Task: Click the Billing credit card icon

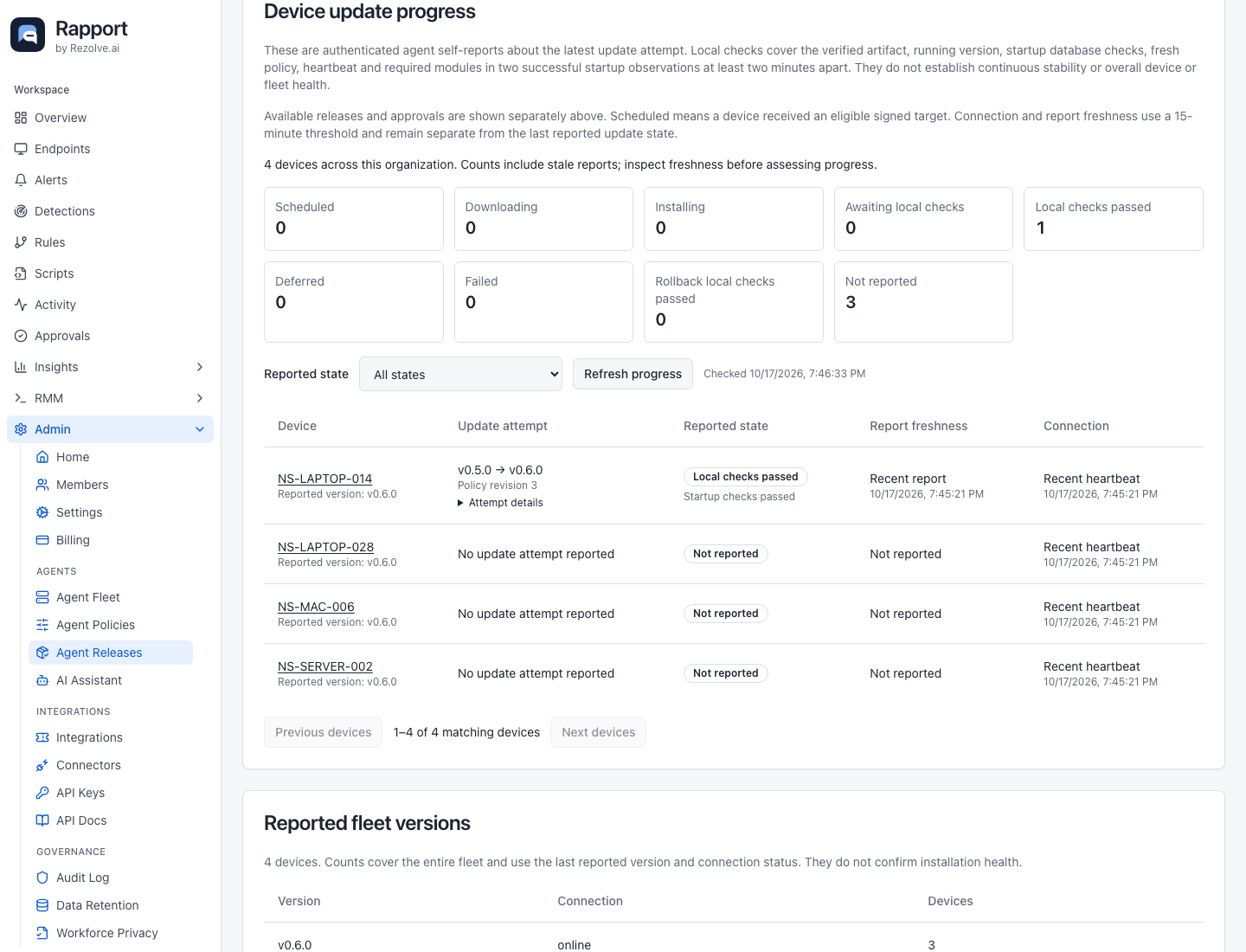Action: pos(42,540)
